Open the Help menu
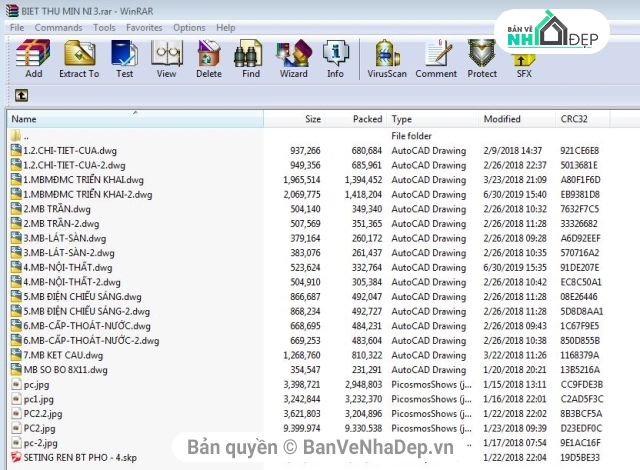Image resolution: width=640 pixels, height=470 pixels. coord(226,28)
